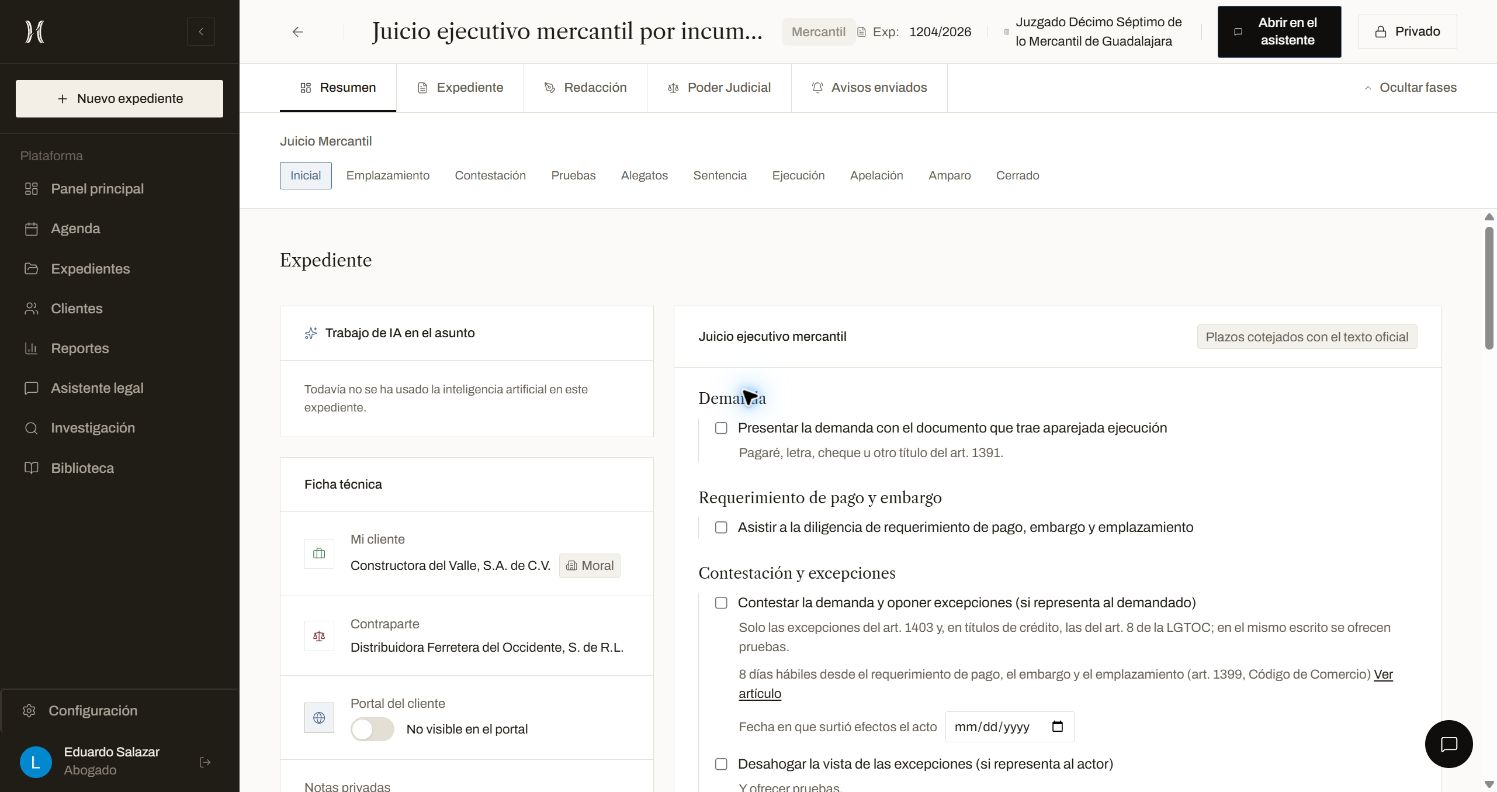The width and height of the screenshot is (1497, 792).
Task: Select the Emplazamiento phase
Action: point(388,176)
